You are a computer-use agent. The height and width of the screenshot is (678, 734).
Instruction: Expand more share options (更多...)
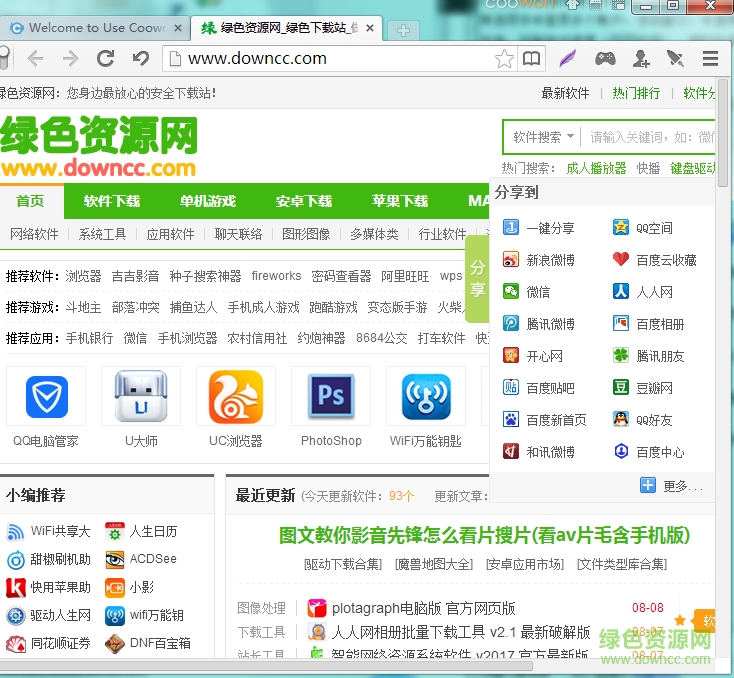672,486
